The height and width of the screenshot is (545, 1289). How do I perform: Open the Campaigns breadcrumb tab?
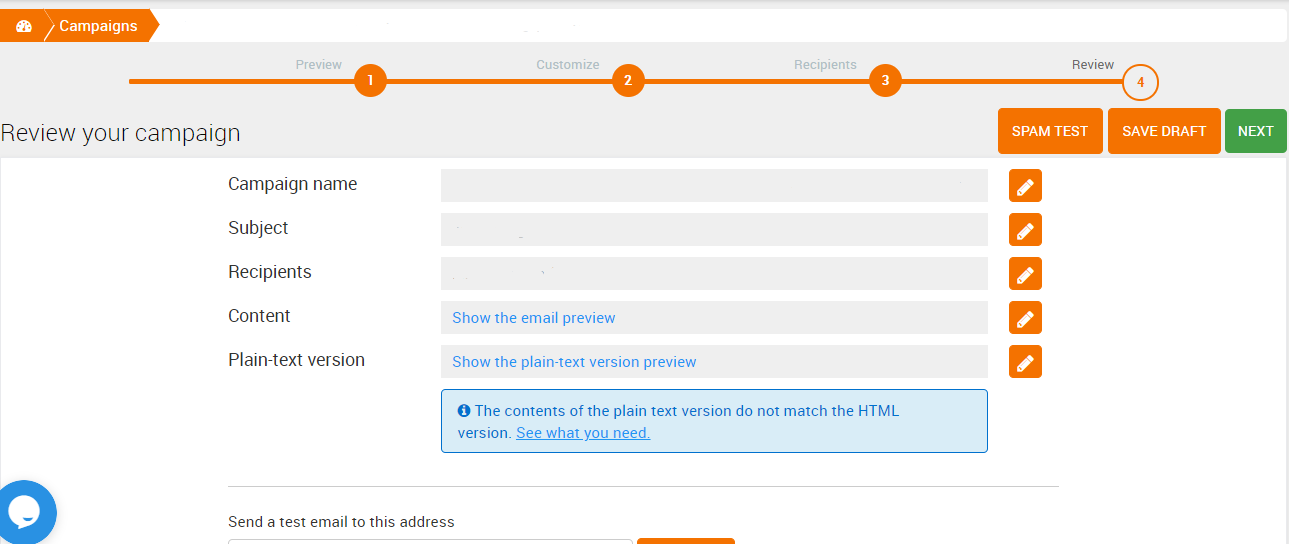click(x=98, y=26)
